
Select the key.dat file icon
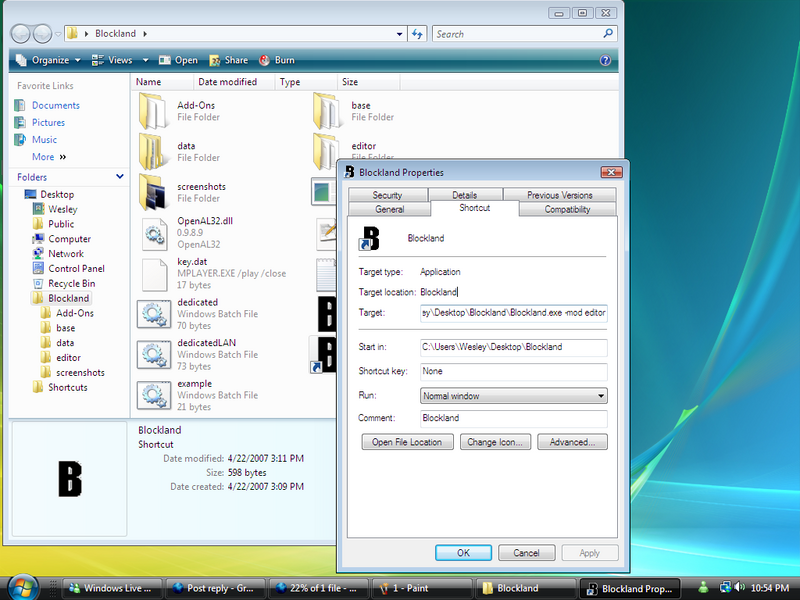pyautogui.click(x=154, y=273)
